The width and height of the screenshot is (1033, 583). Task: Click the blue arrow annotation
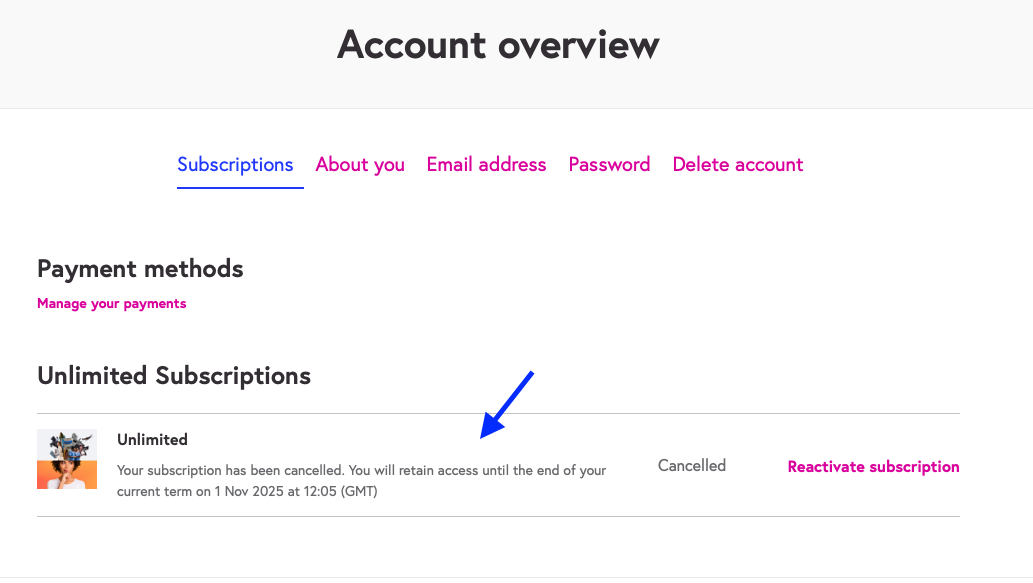[x=506, y=404]
